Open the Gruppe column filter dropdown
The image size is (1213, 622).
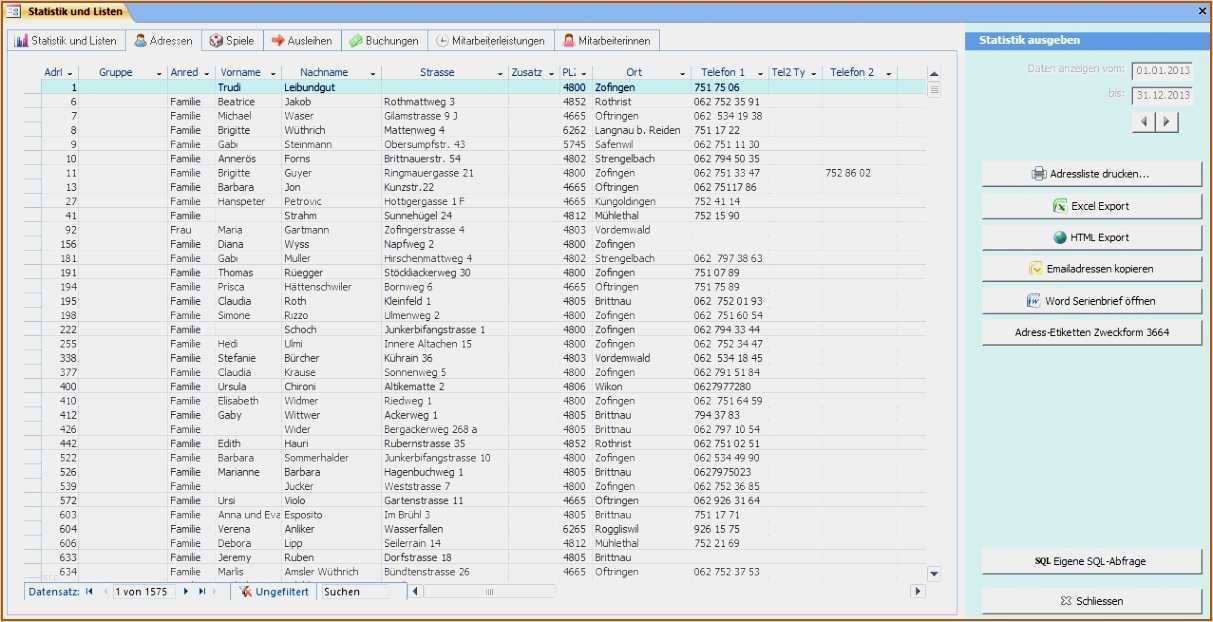157,72
